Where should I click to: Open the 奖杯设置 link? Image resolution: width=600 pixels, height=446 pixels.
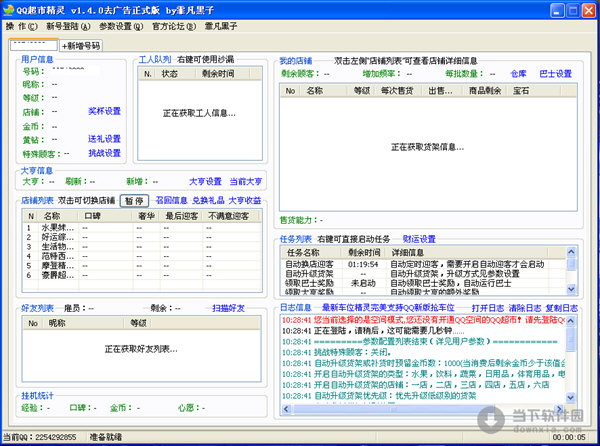(x=104, y=111)
